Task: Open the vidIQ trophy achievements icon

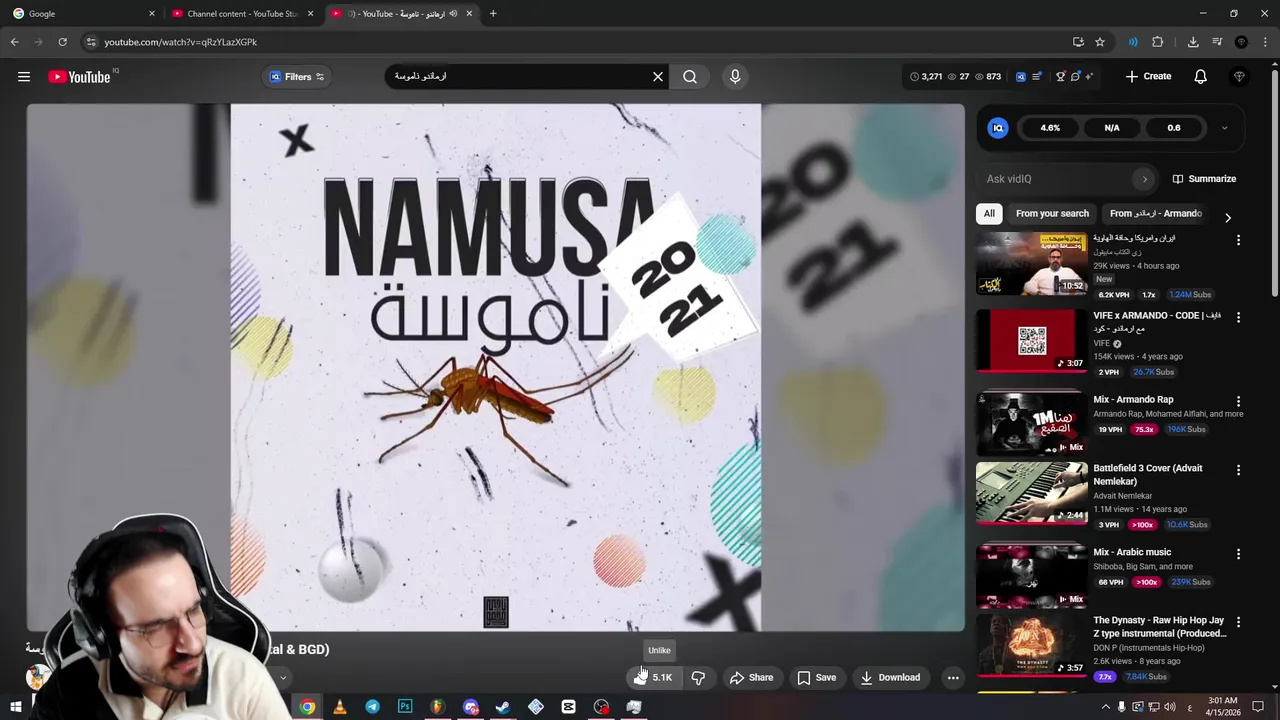Action: 1061,77
